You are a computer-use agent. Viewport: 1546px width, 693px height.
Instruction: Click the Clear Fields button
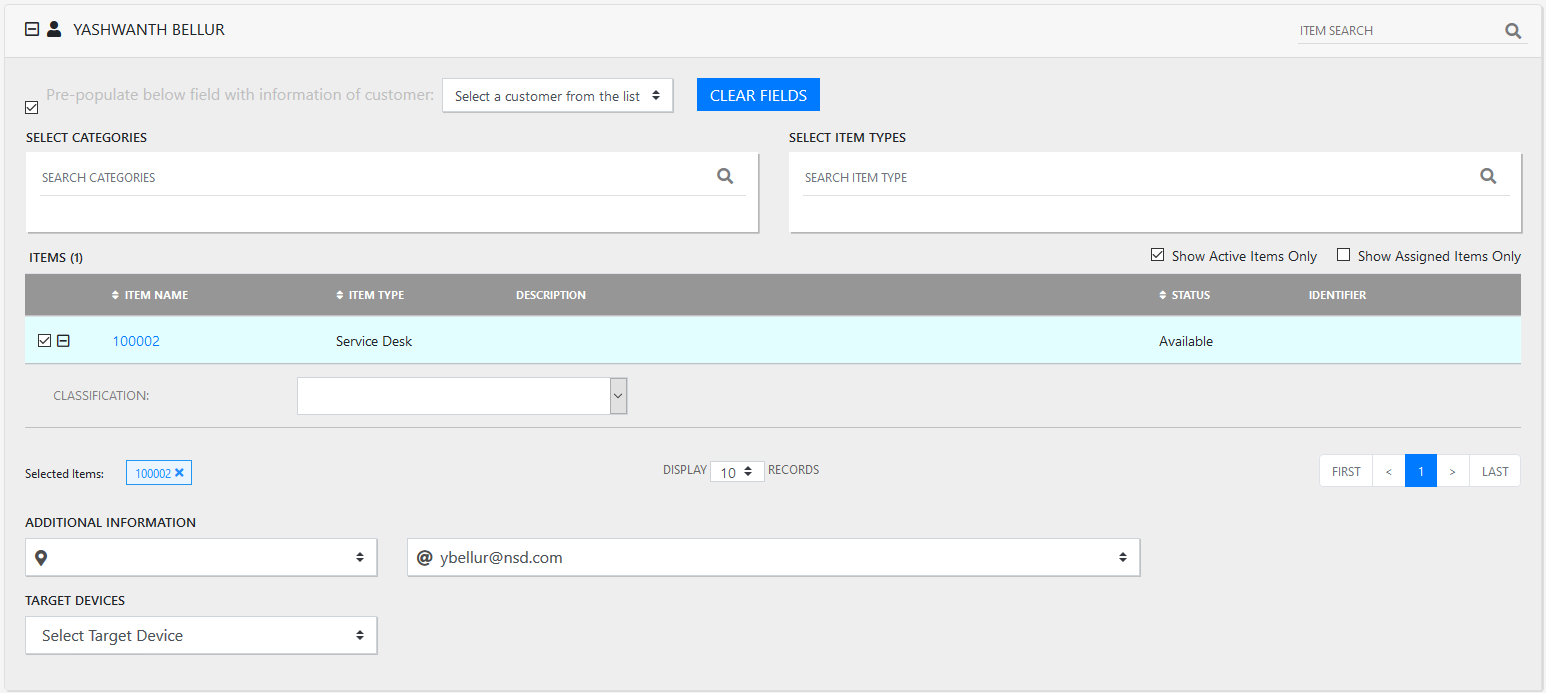pyautogui.click(x=758, y=94)
